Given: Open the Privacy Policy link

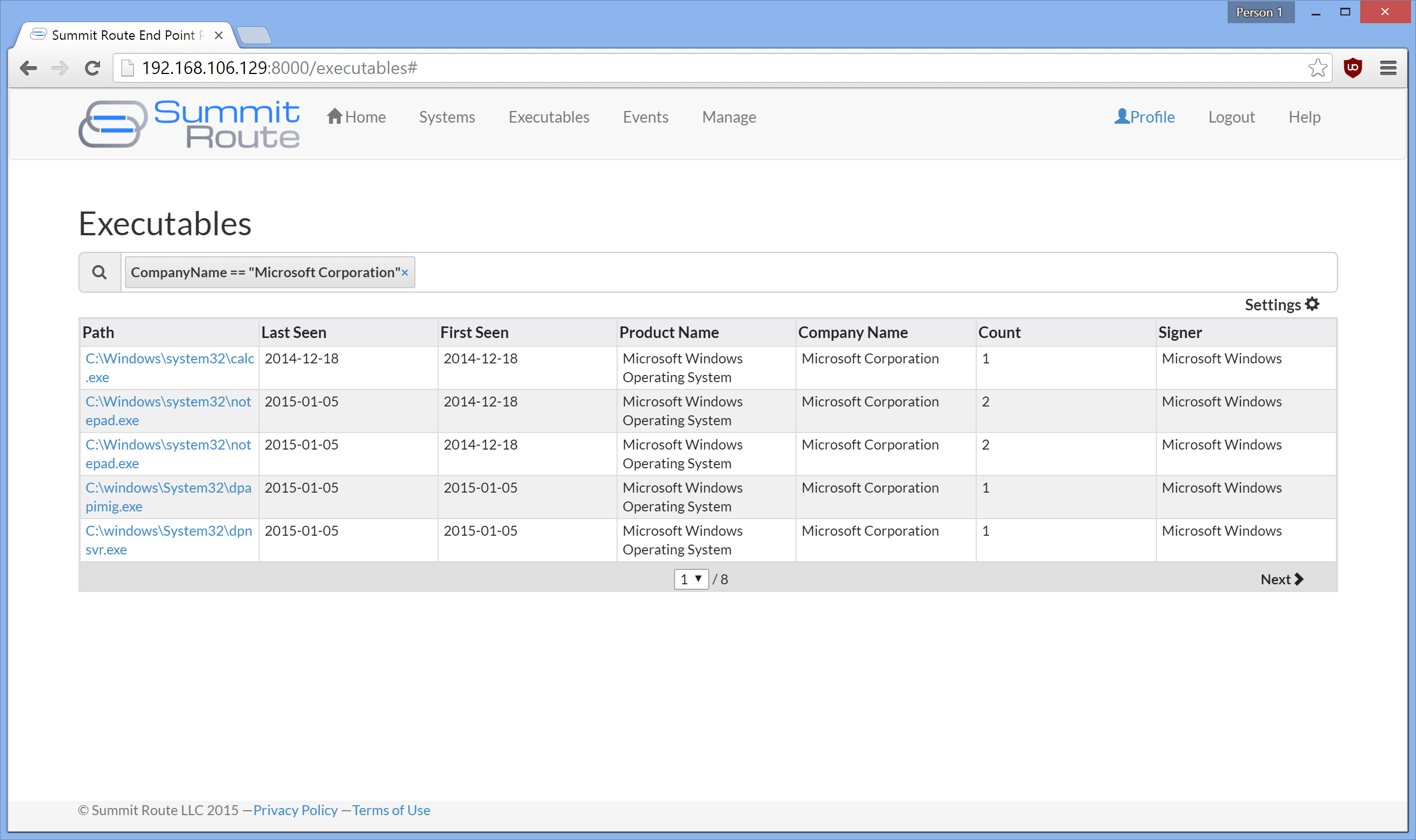Looking at the screenshot, I should coord(296,810).
